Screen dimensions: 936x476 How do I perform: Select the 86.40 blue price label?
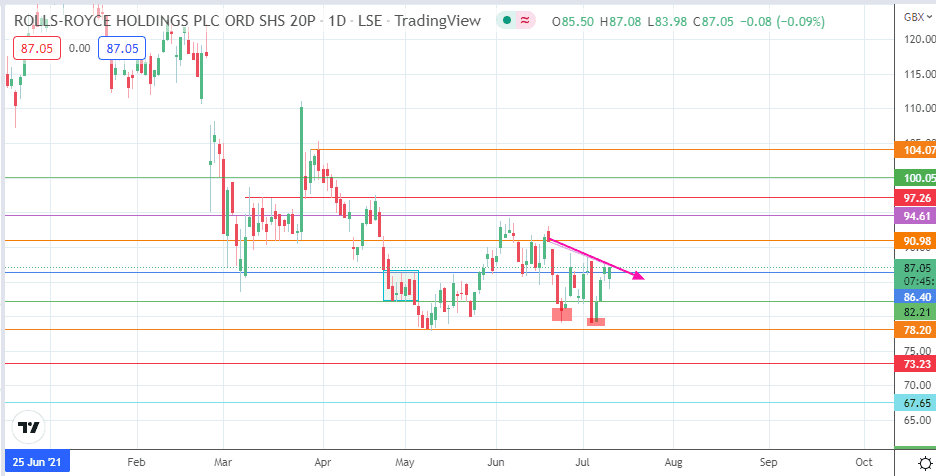coord(915,296)
